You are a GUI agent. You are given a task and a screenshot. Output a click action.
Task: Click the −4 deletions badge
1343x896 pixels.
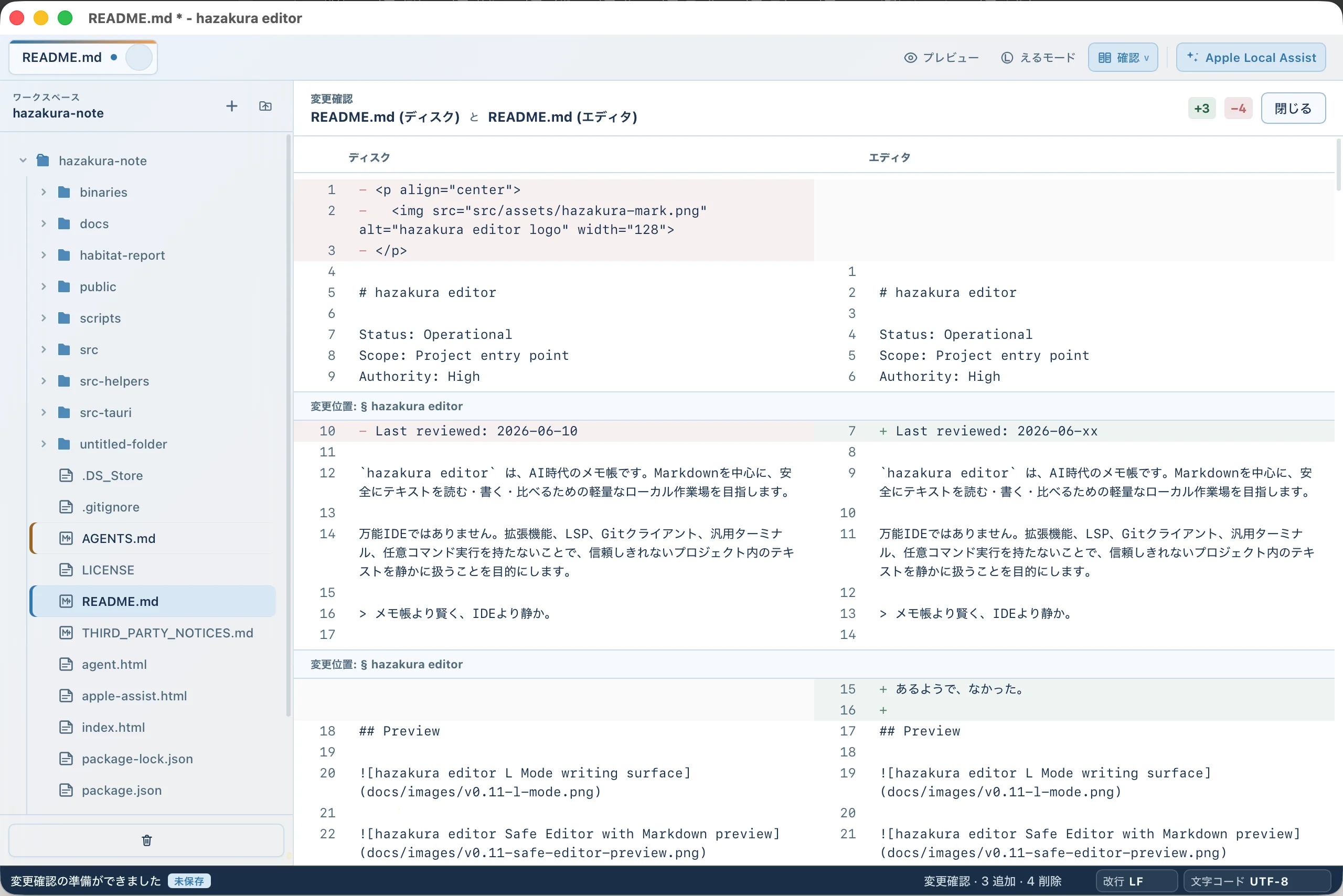click(x=1238, y=109)
